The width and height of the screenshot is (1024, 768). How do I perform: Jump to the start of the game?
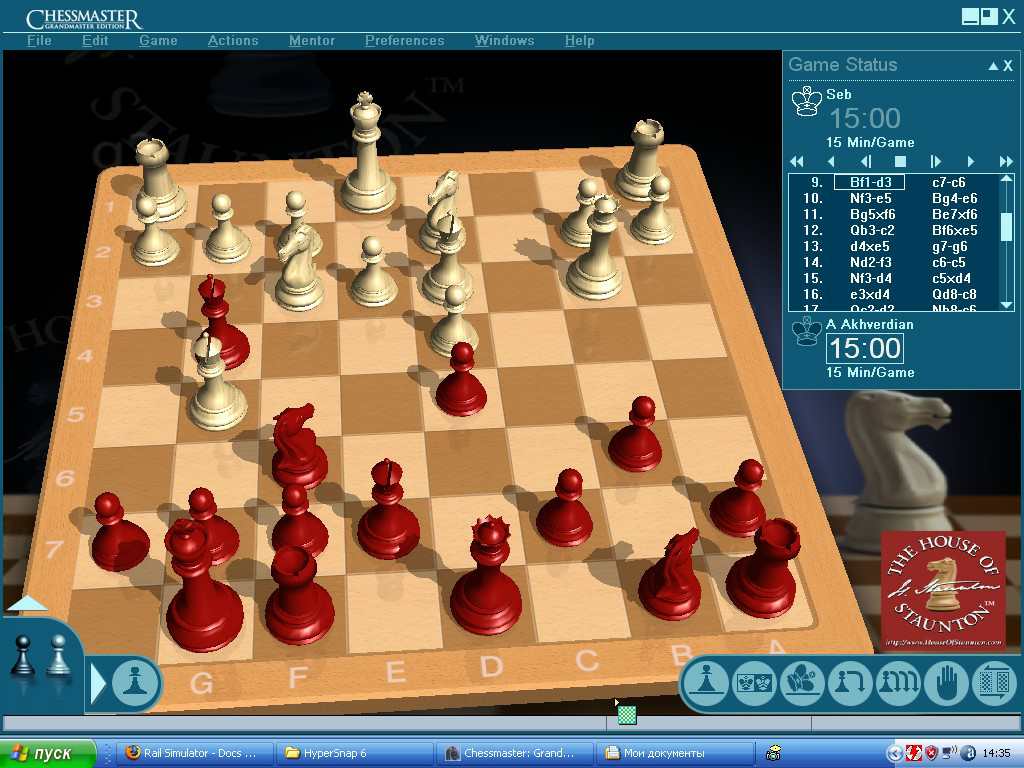[796, 161]
